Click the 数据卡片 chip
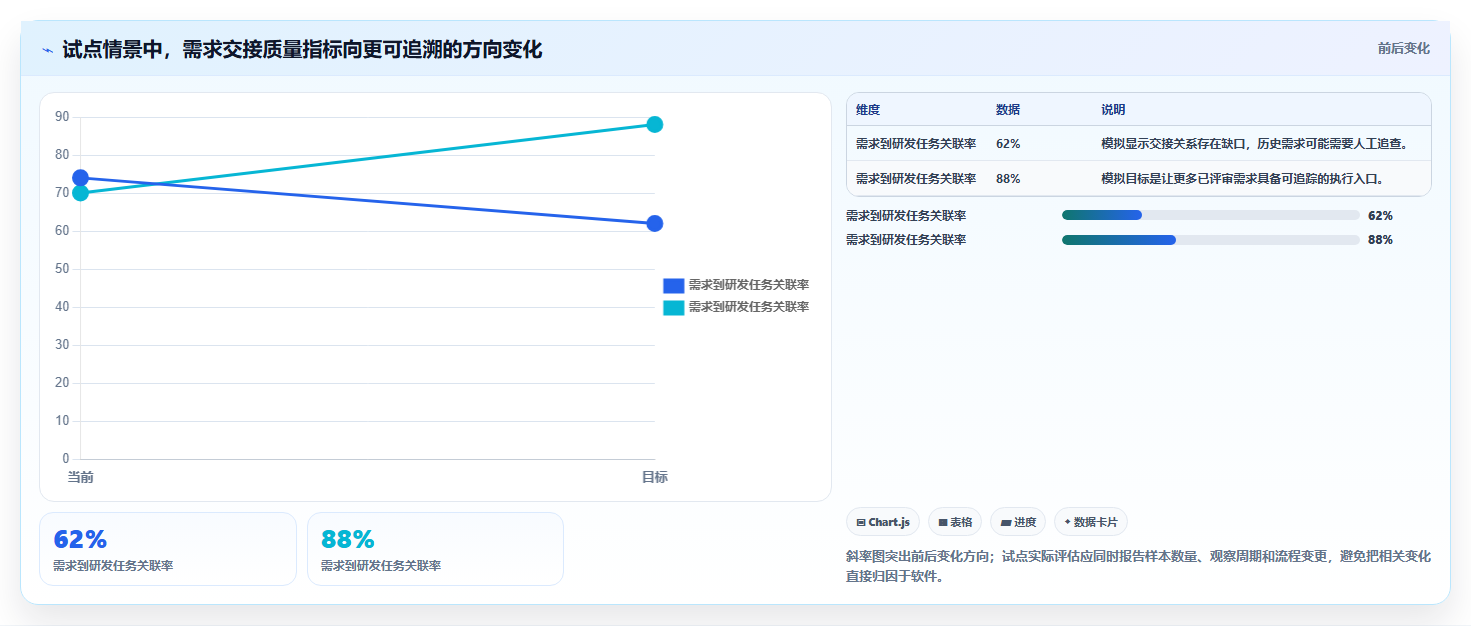 tap(1091, 522)
